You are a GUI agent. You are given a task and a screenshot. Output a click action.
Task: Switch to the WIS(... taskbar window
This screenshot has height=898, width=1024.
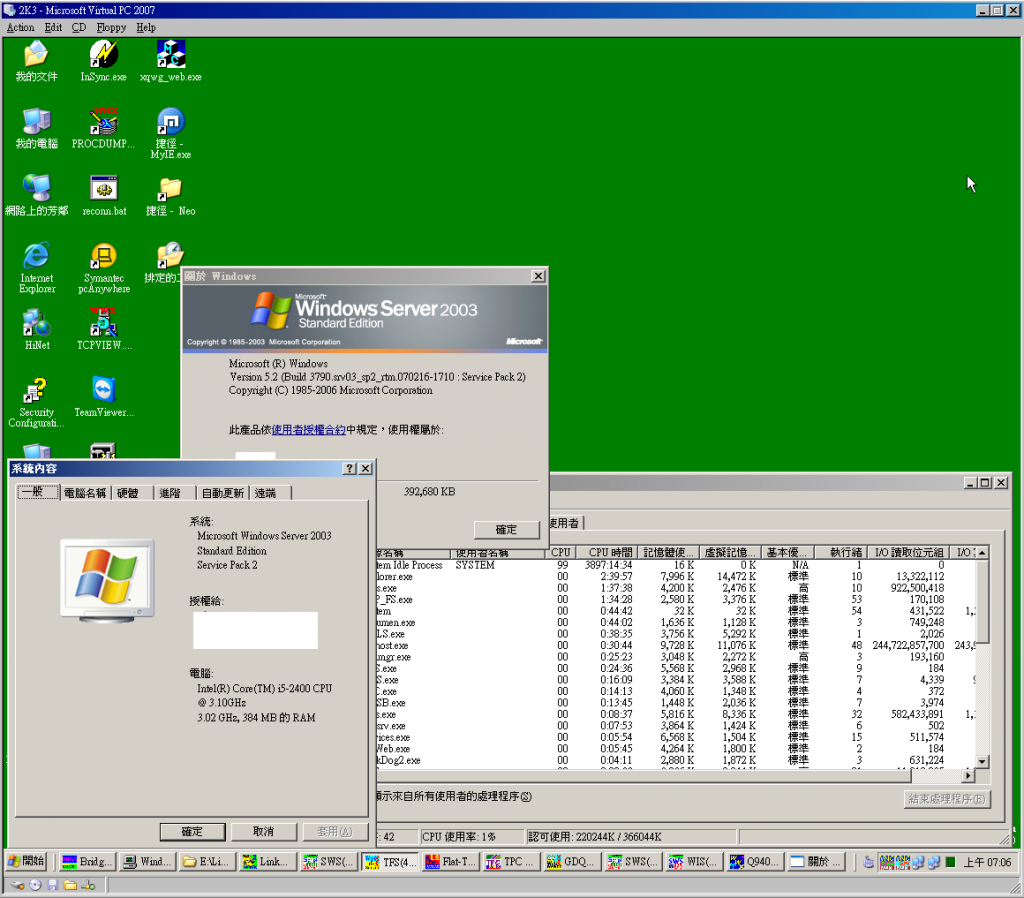[x=692, y=862]
